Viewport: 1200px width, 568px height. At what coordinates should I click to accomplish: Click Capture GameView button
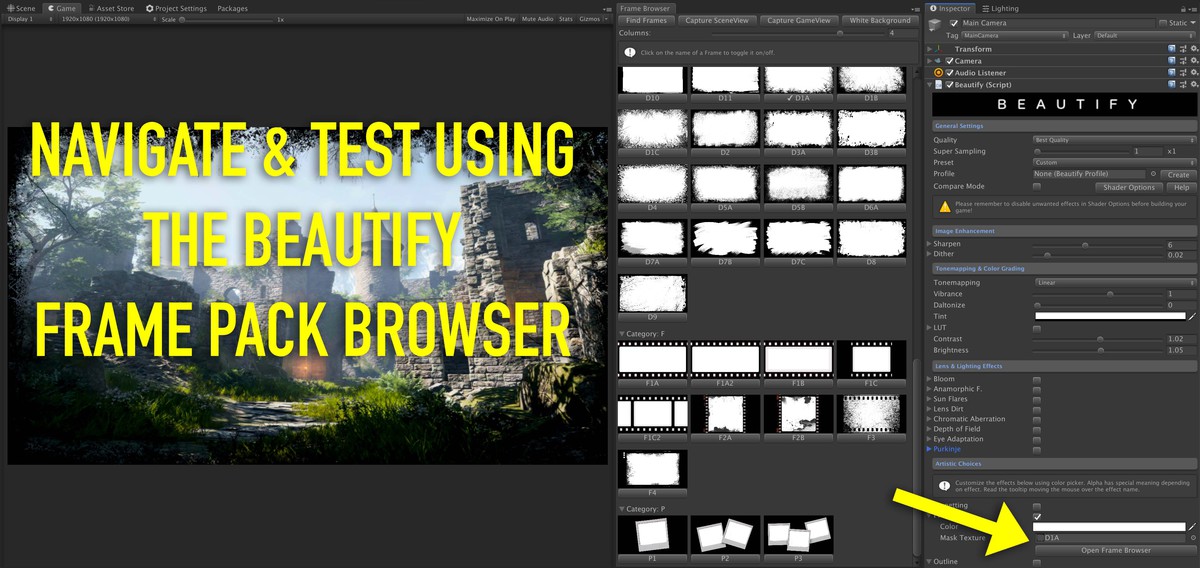(x=798, y=20)
